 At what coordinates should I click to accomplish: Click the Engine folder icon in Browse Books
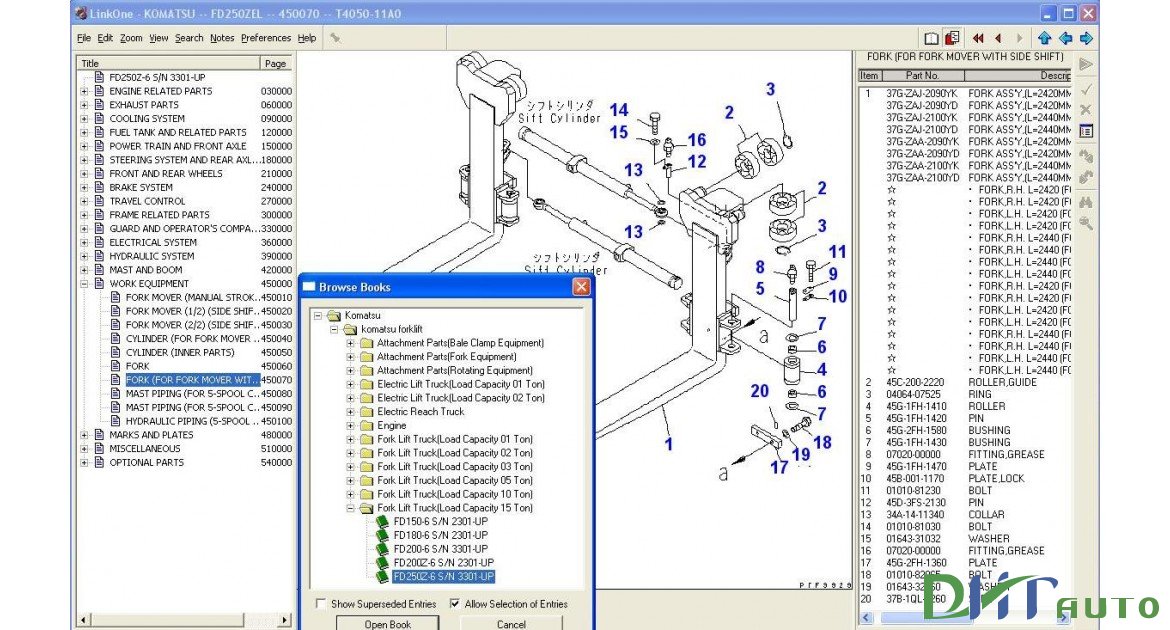[x=366, y=425]
